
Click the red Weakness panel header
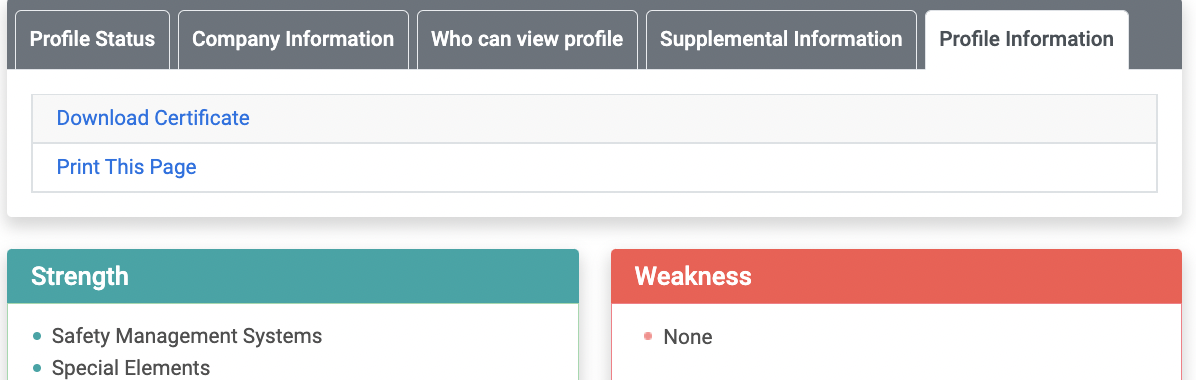coord(896,276)
